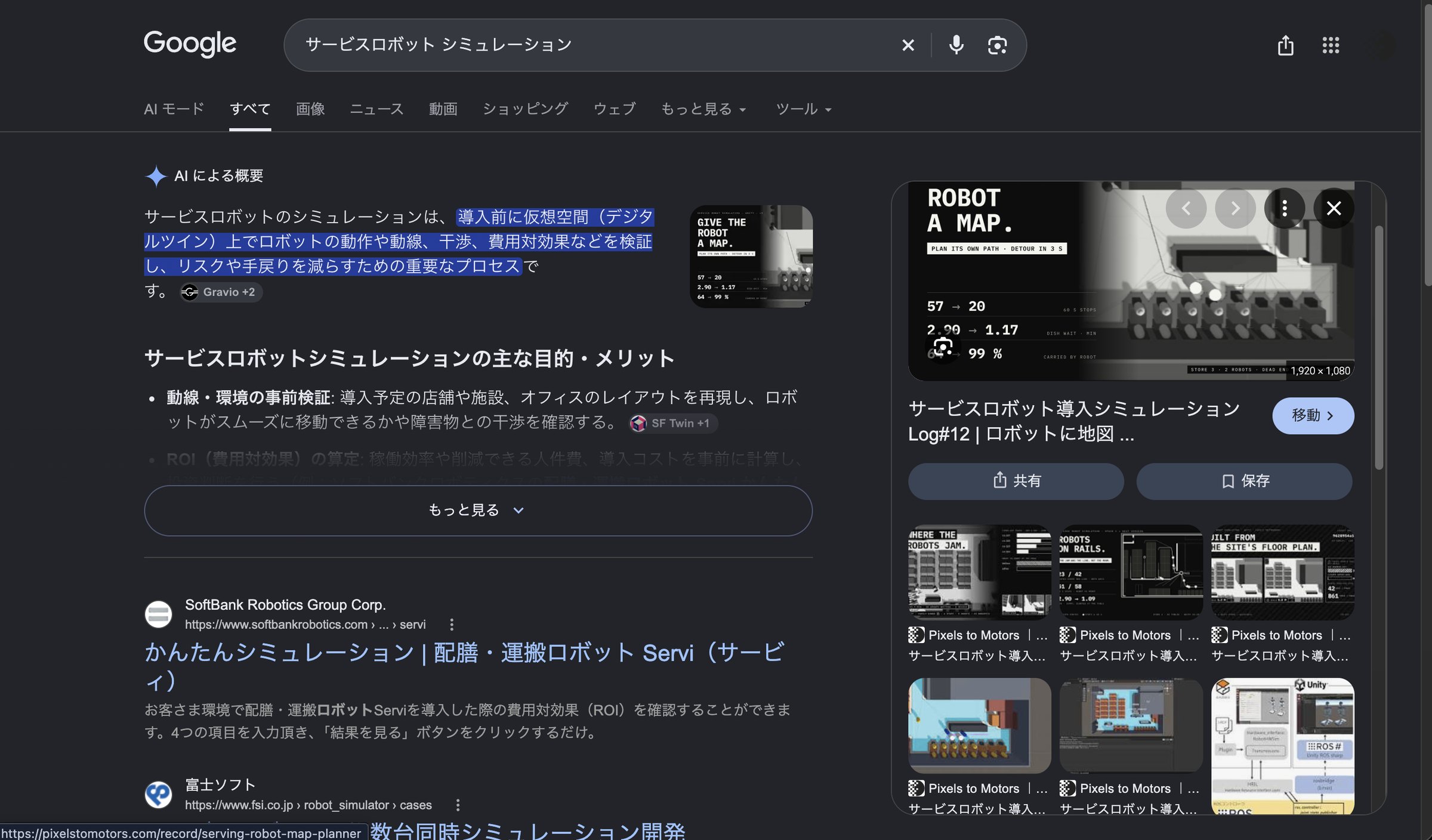Click the サービスロボット導入シミュレーション Log#12 title
The width and height of the screenshot is (1432, 840).
[x=1074, y=421]
